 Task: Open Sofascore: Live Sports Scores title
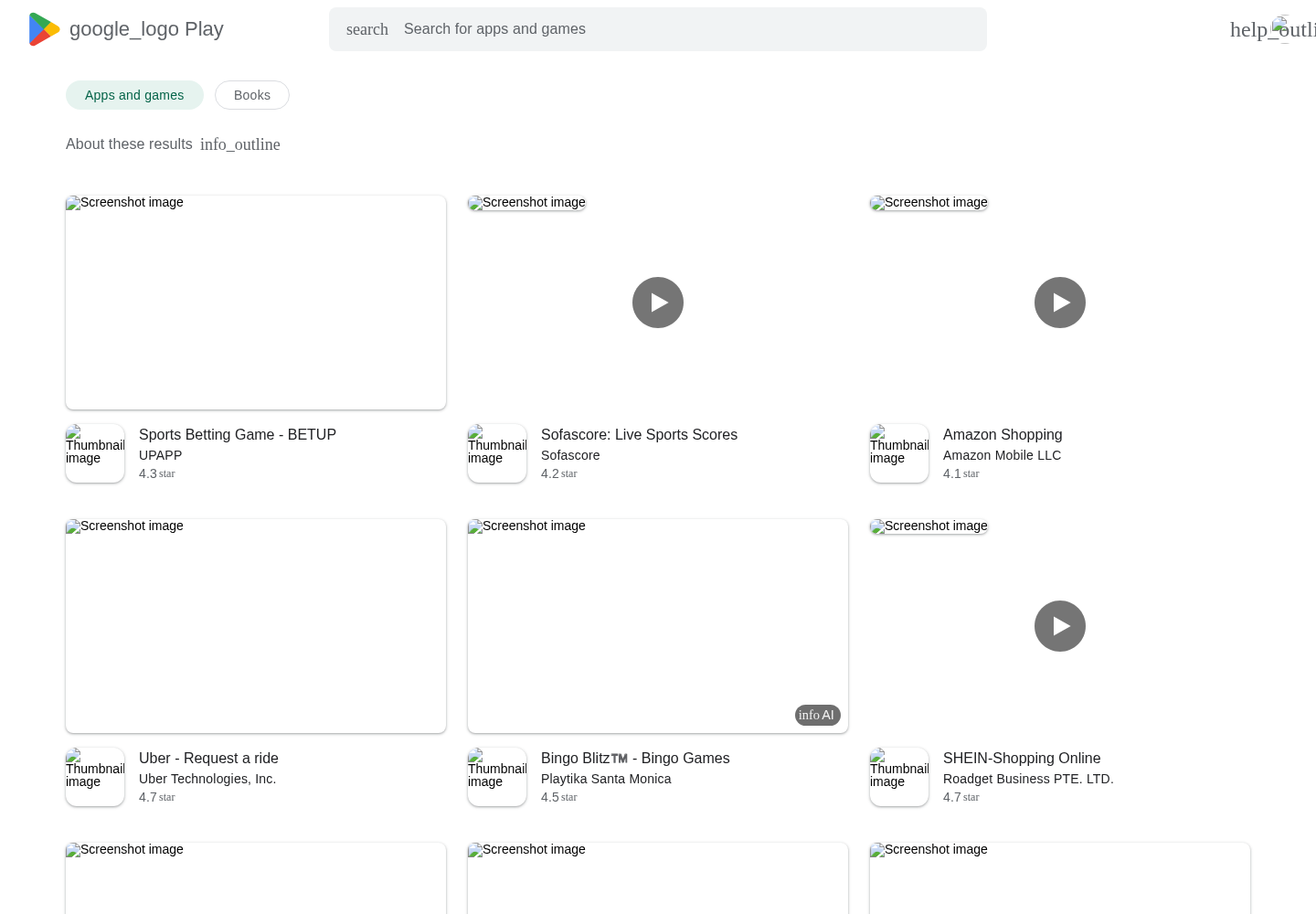[x=639, y=435]
